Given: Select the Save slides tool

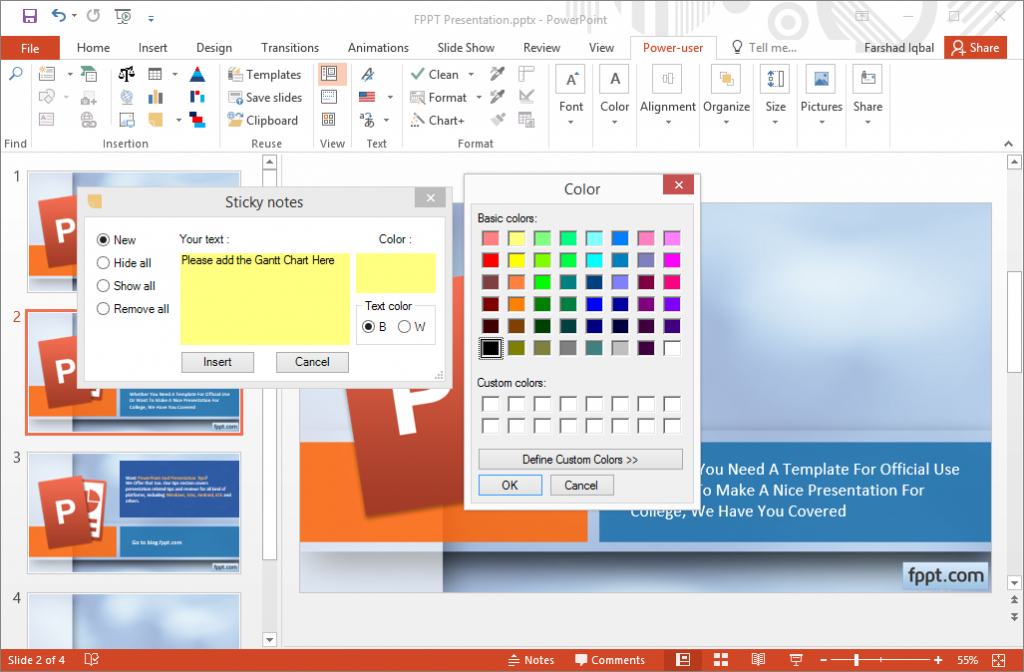Looking at the screenshot, I should 266,97.
